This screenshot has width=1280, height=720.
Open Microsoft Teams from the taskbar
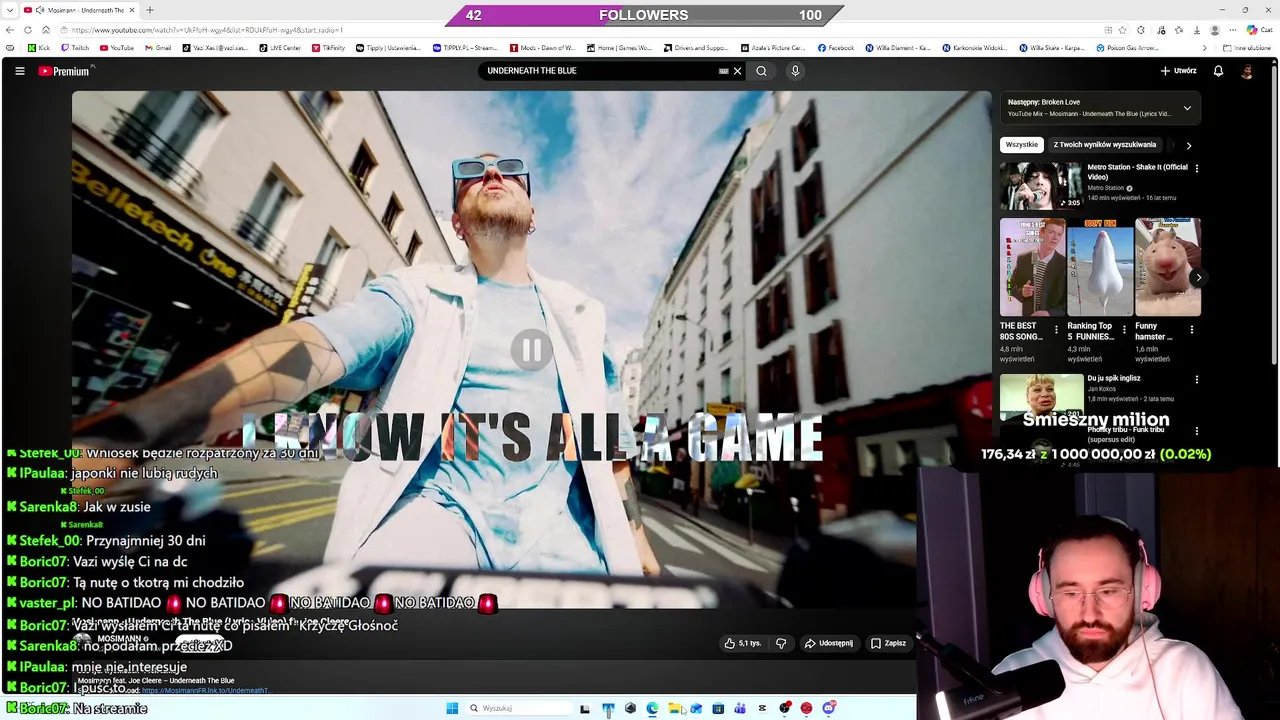[x=740, y=708]
